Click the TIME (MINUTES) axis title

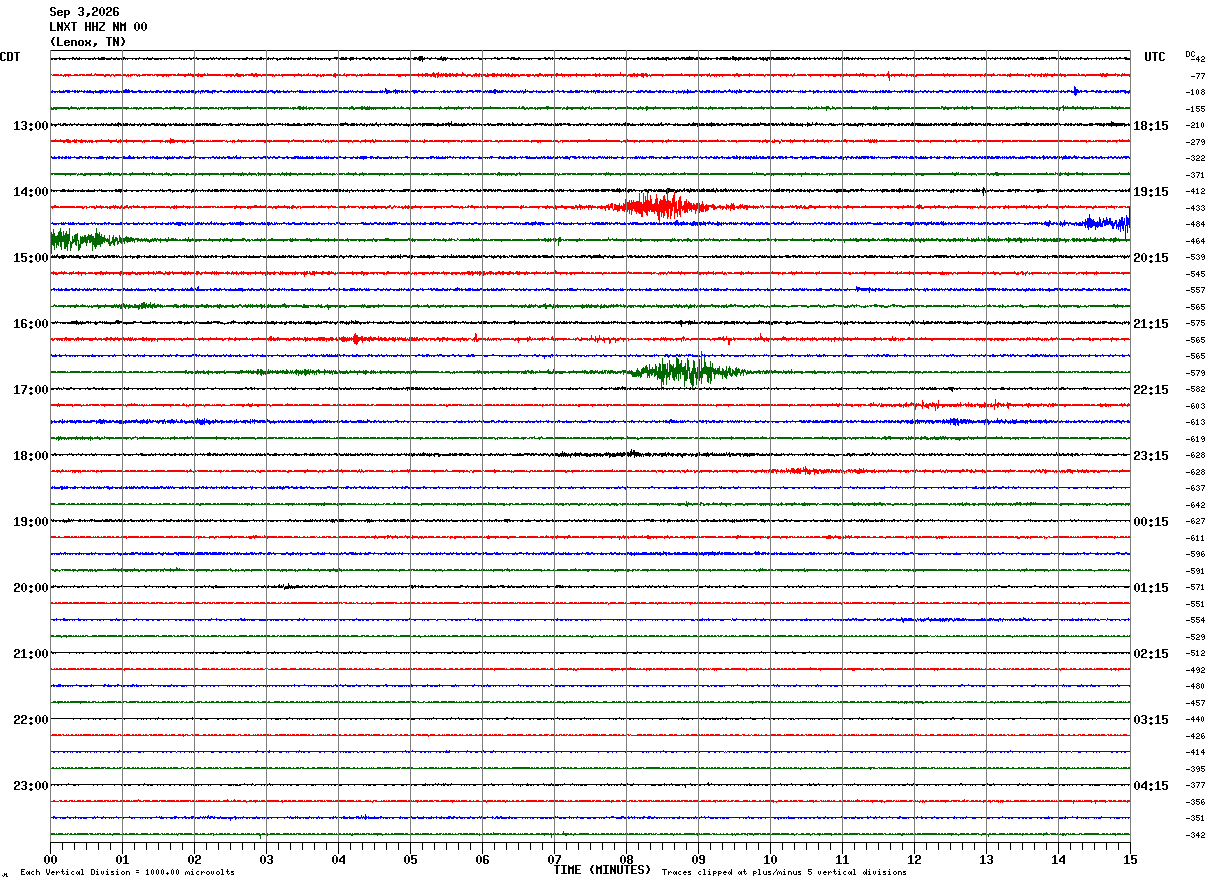pos(602,870)
